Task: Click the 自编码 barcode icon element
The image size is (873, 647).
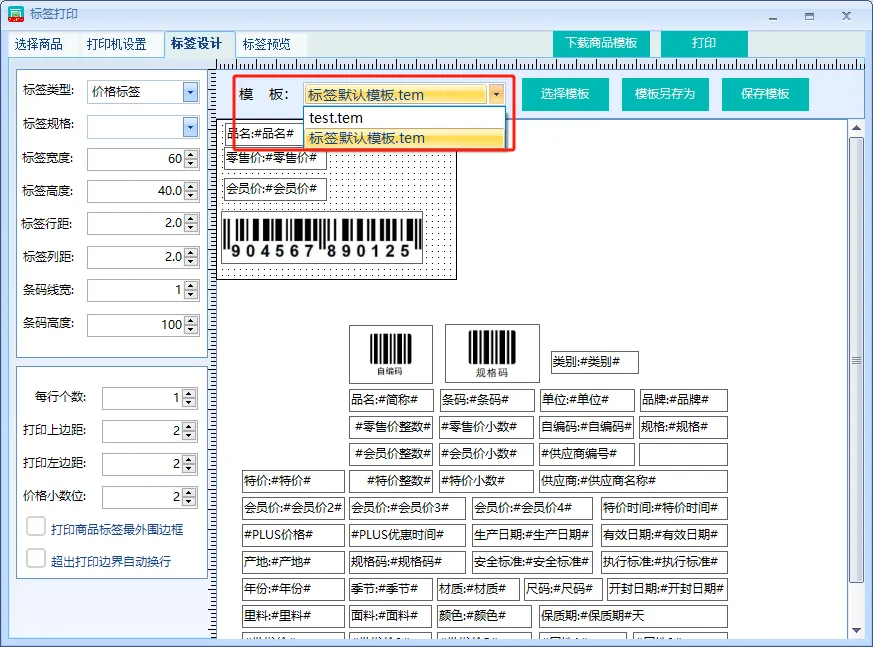Action: (x=391, y=354)
